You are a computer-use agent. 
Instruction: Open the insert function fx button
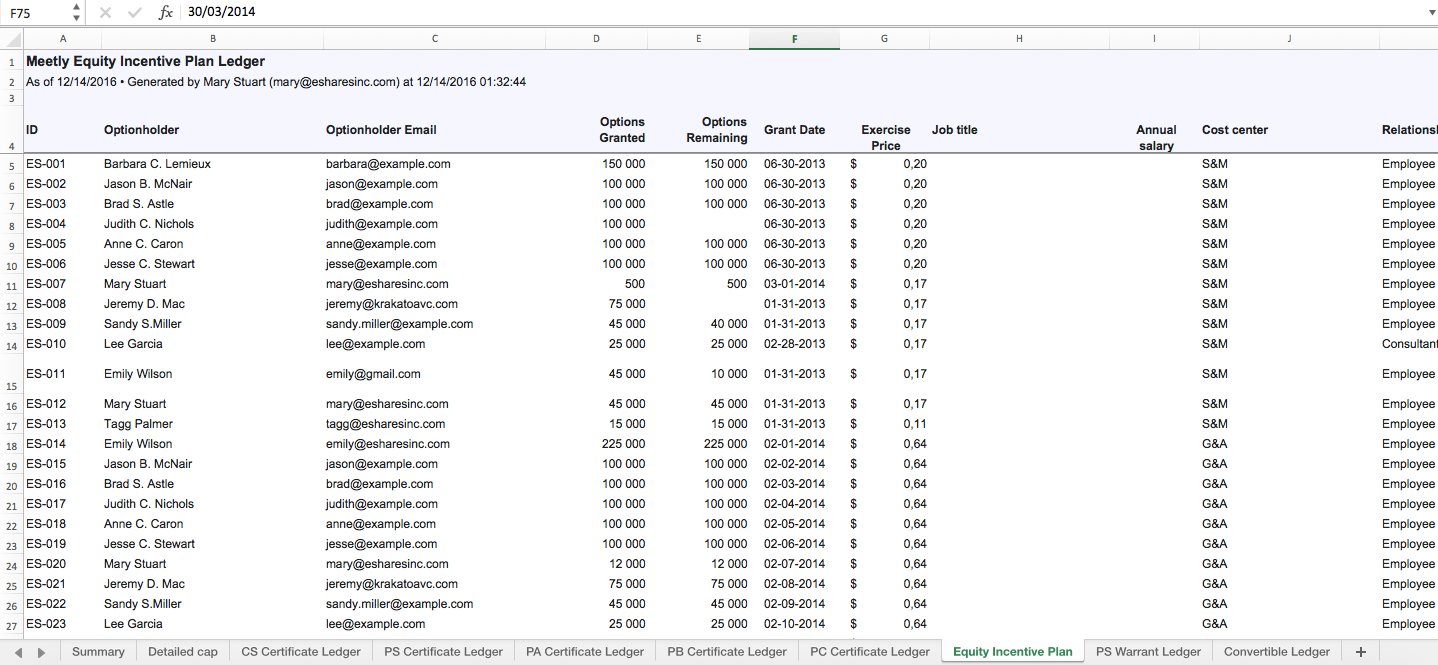pos(166,12)
